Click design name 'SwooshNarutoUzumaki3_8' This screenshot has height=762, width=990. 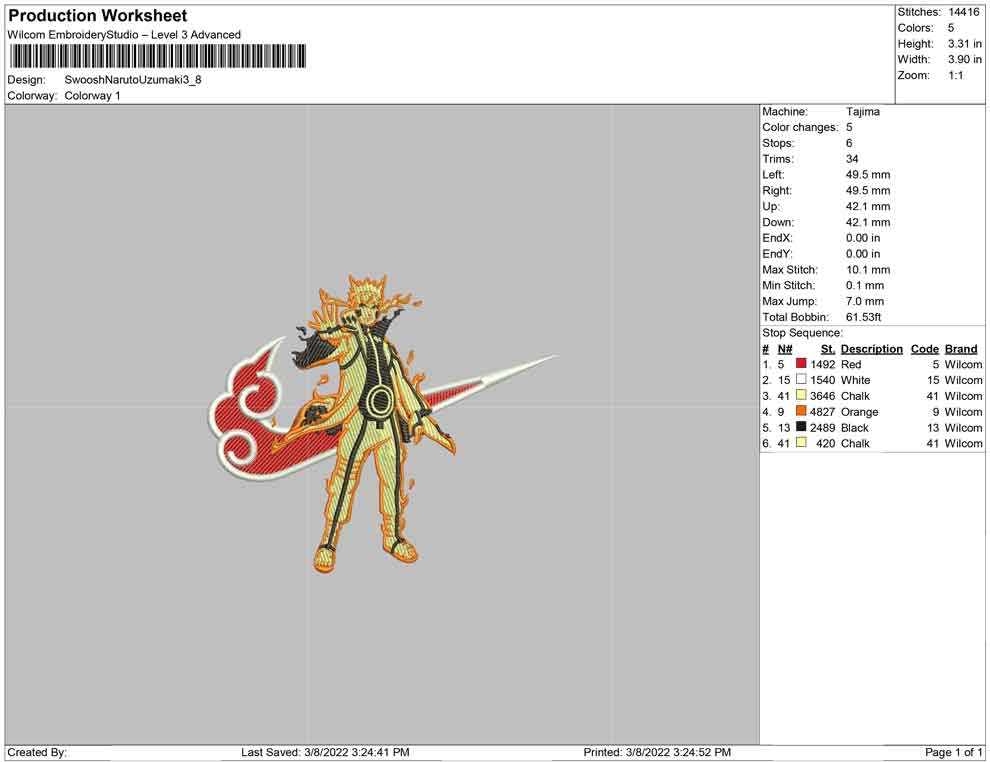click(x=133, y=80)
